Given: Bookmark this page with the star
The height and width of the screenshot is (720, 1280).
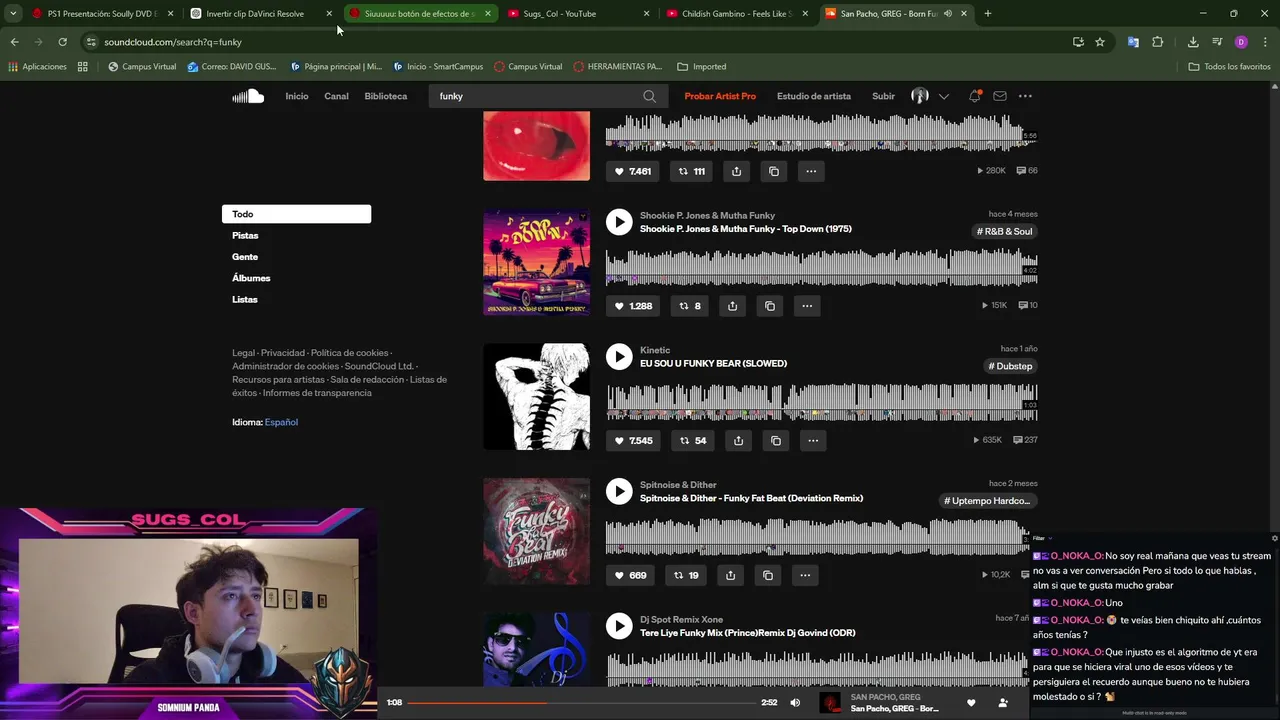Looking at the screenshot, I should [1100, 42].
